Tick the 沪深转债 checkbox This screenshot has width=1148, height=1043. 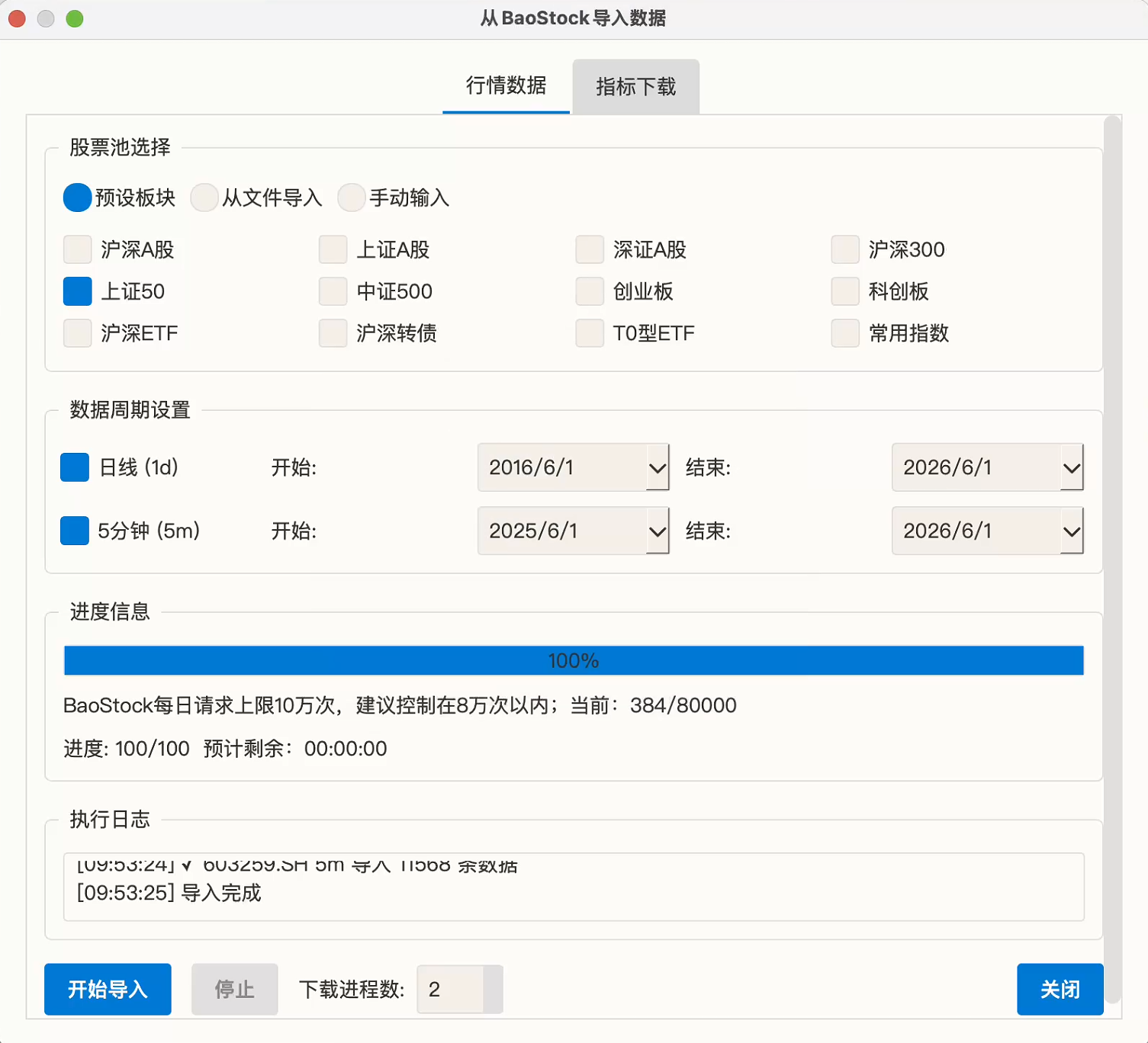(x=333, y=333)
